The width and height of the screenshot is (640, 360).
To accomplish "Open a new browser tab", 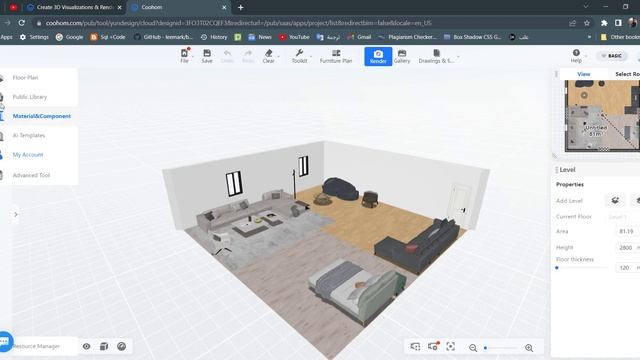I will 240,7.
